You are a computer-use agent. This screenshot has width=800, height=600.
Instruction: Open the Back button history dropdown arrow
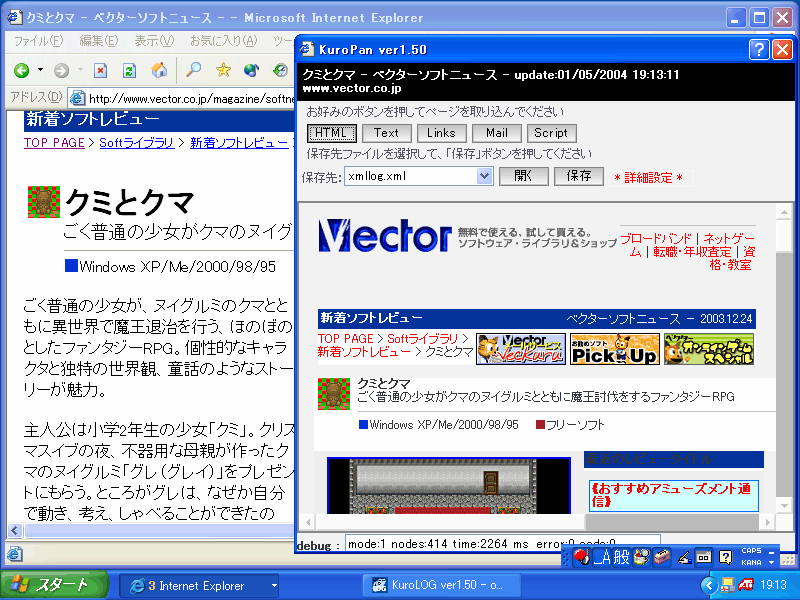click(40, 70)
